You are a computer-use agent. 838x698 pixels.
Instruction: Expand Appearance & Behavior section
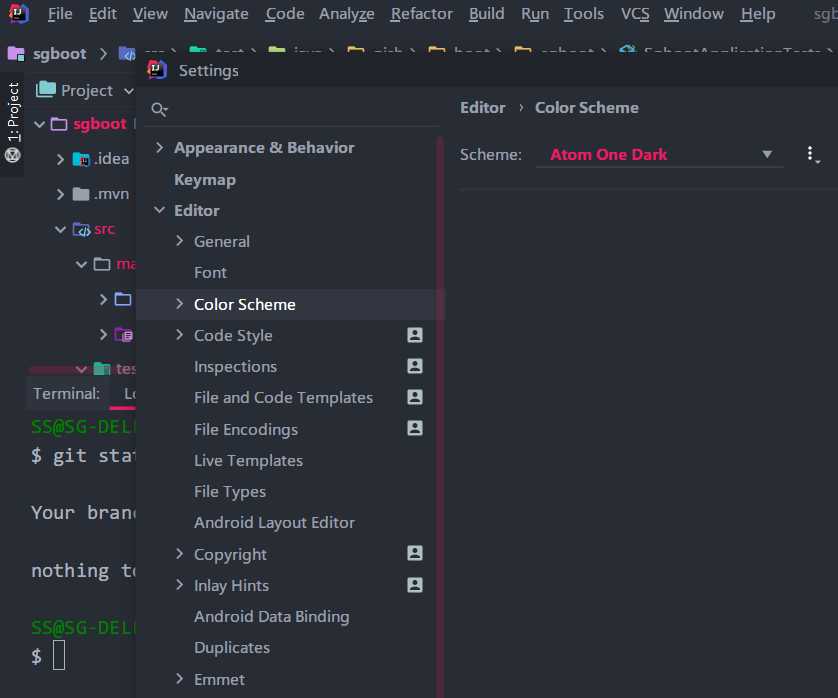click(159, 147)
